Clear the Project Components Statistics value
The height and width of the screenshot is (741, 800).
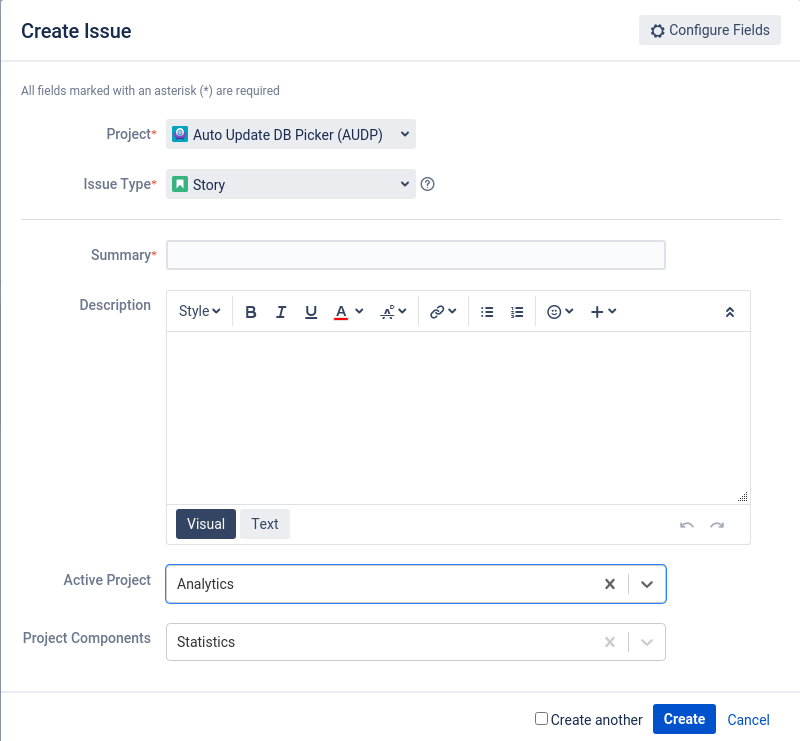coord(610,642)
